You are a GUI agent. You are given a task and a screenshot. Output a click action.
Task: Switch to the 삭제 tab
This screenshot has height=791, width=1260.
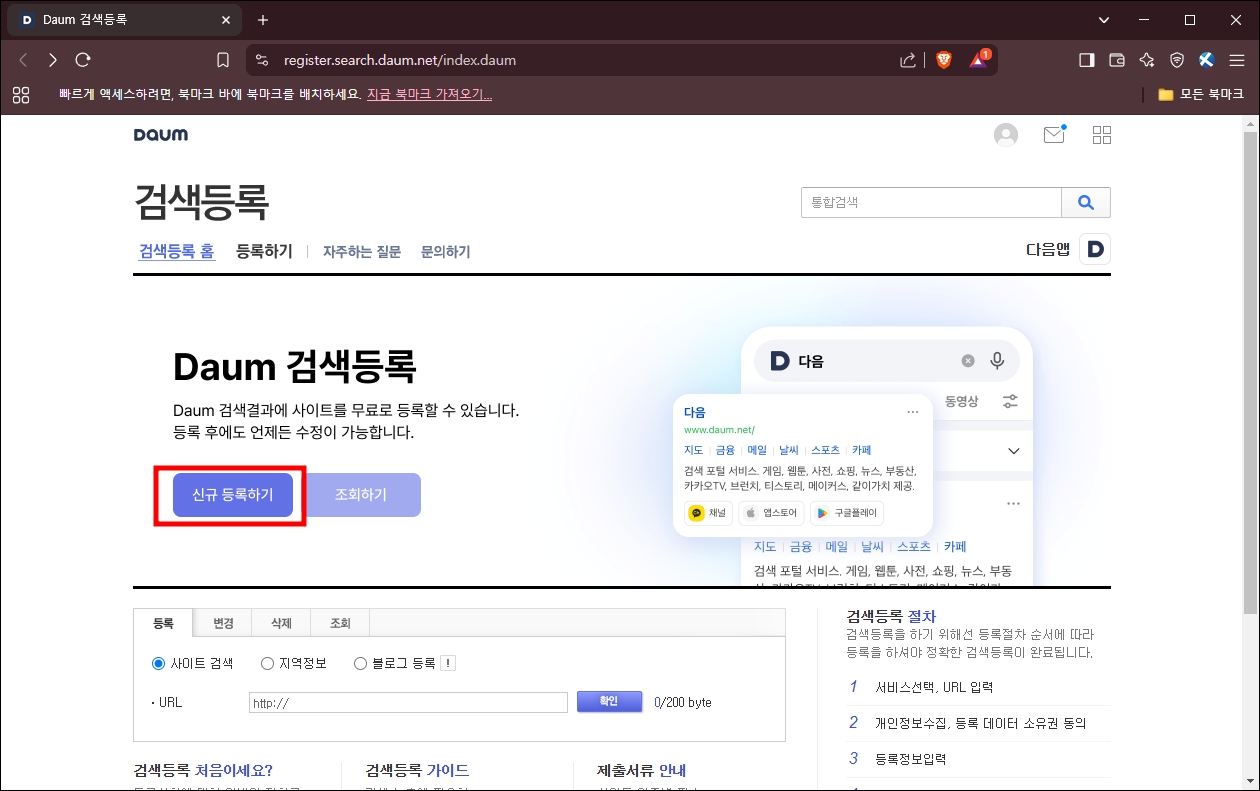click(281, 623)
